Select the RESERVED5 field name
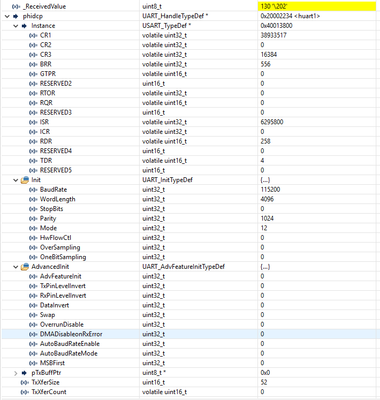Screen dimensions: 380x400 (x=56, y=170)
